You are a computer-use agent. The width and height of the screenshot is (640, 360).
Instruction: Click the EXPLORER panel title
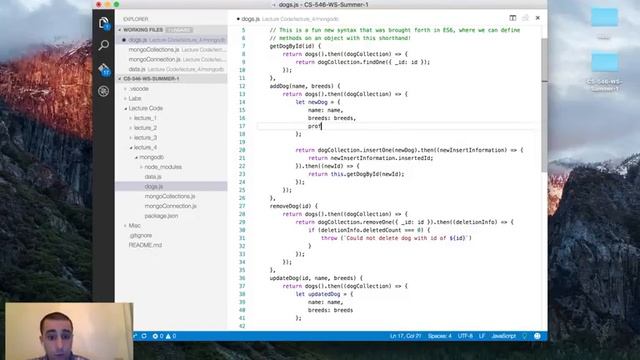click(x=136, y=19)
